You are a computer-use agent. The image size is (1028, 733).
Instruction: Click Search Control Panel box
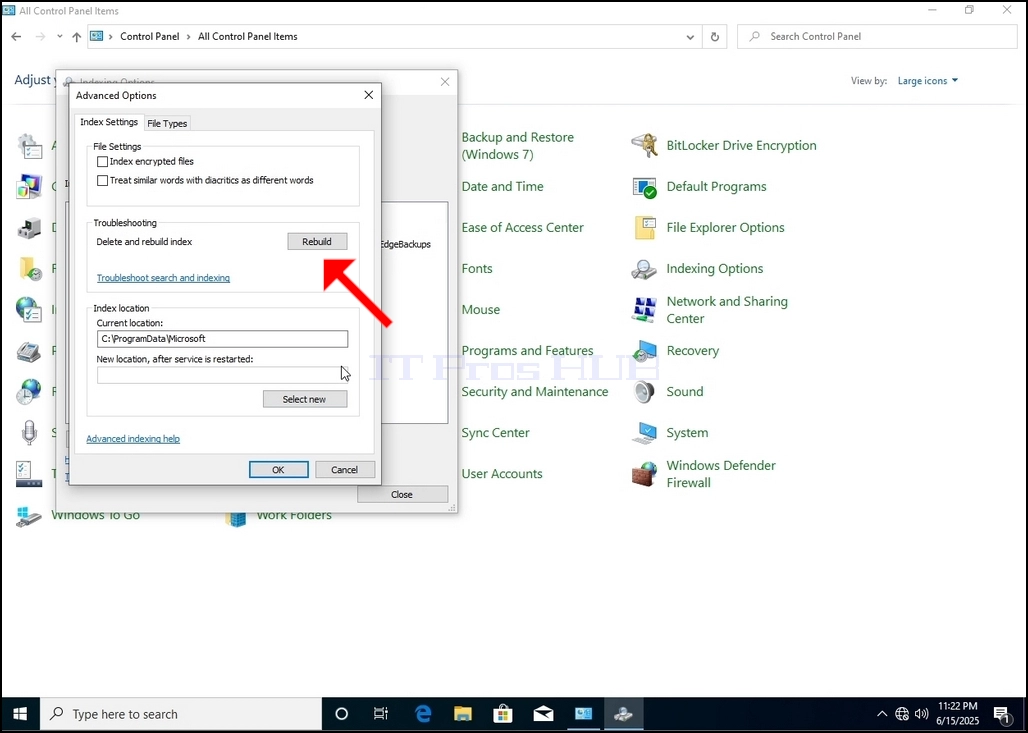click(877, 37)
